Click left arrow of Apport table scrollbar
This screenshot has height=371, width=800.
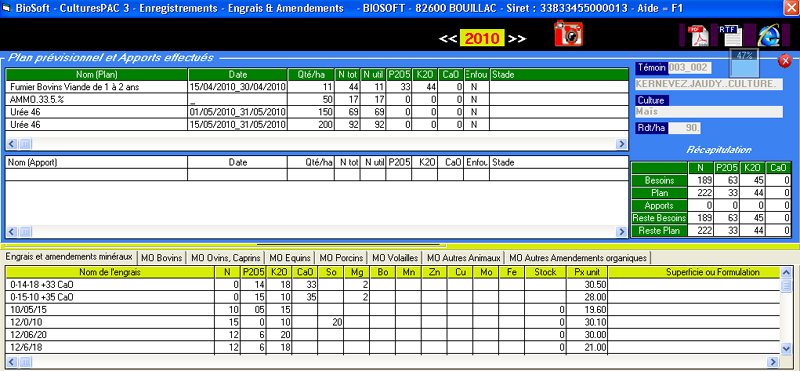(x=12, y=232)
